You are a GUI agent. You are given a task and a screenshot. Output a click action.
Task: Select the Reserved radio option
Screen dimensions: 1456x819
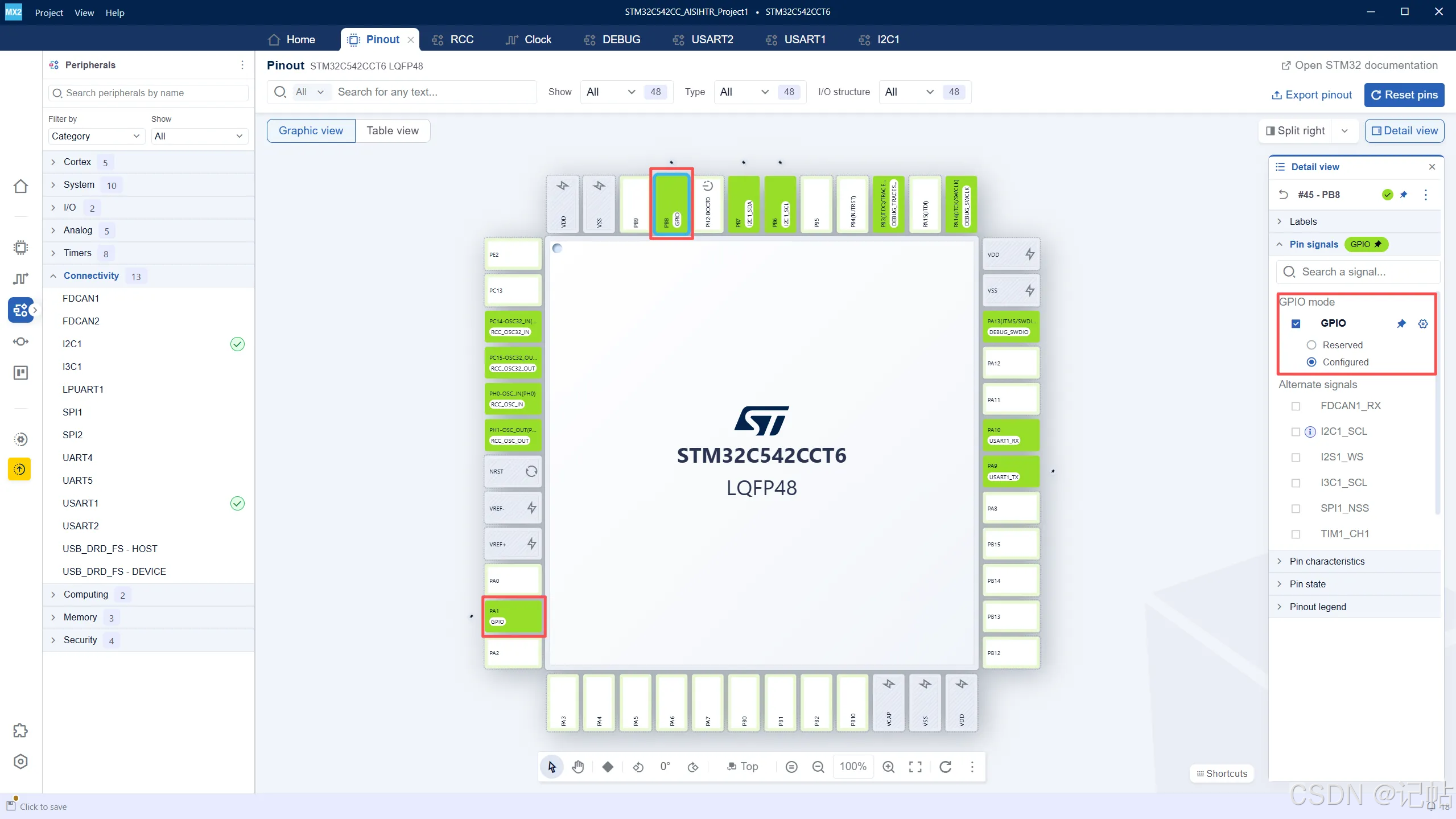tap(1311, 345)
